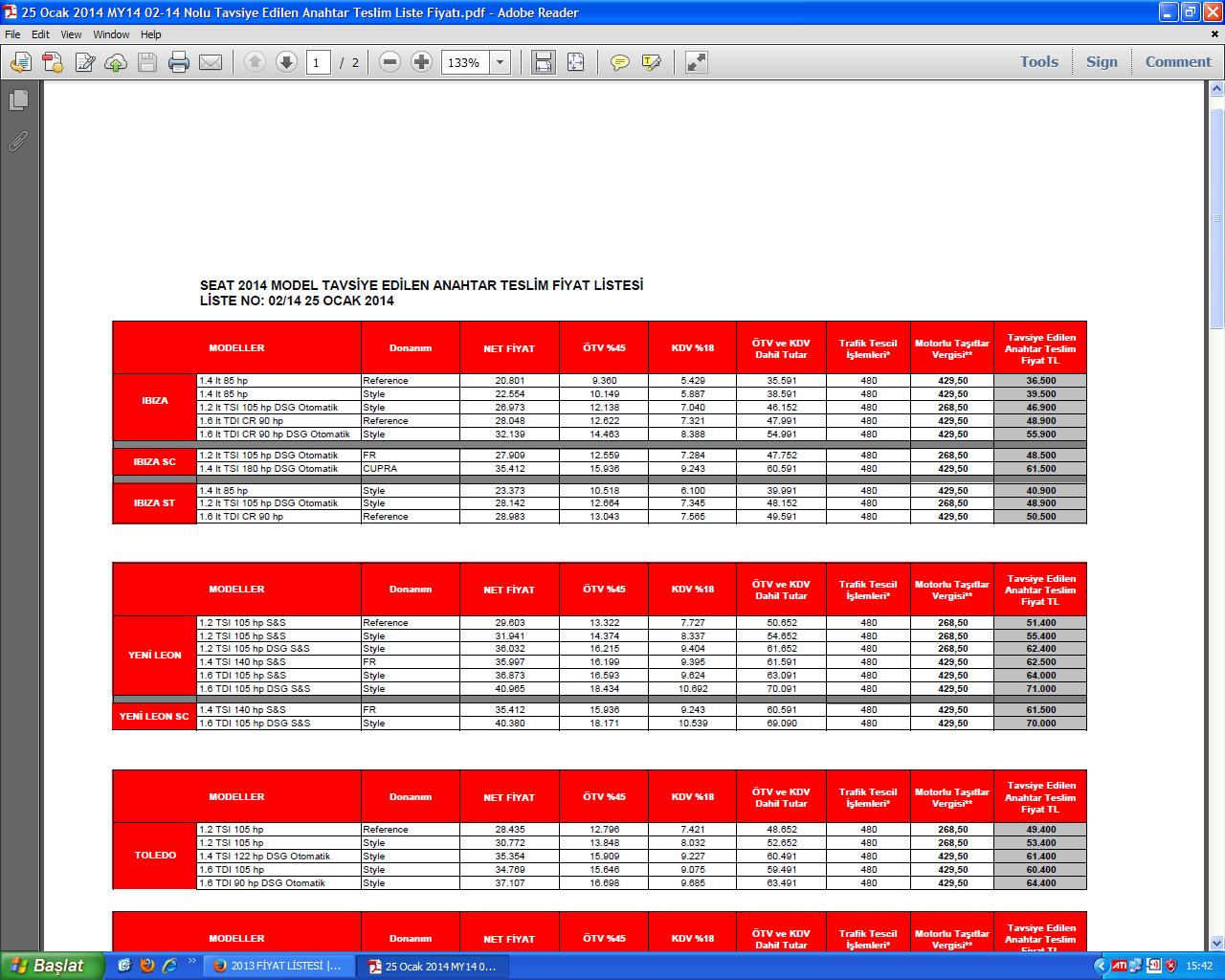The image size is (1225, 980).
Task: Open the View menu
Action: [x=71, y=34]
